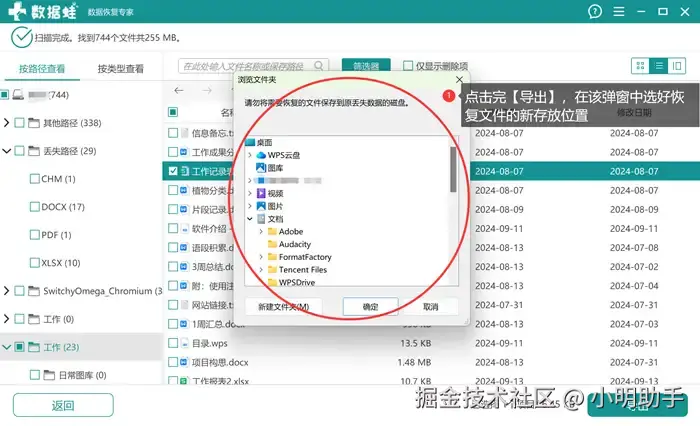This screenshot has height=426, width=700.
Task: Switch to detail pane view icon
Action: (677, 66)
